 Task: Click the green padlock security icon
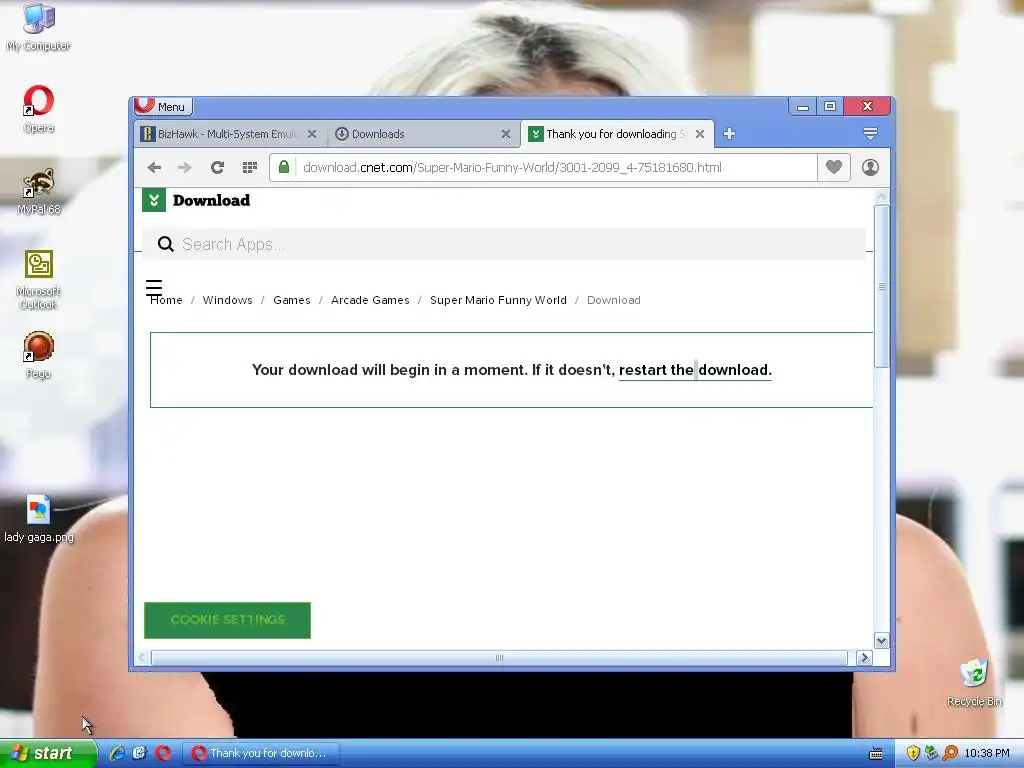coord(284,167)
